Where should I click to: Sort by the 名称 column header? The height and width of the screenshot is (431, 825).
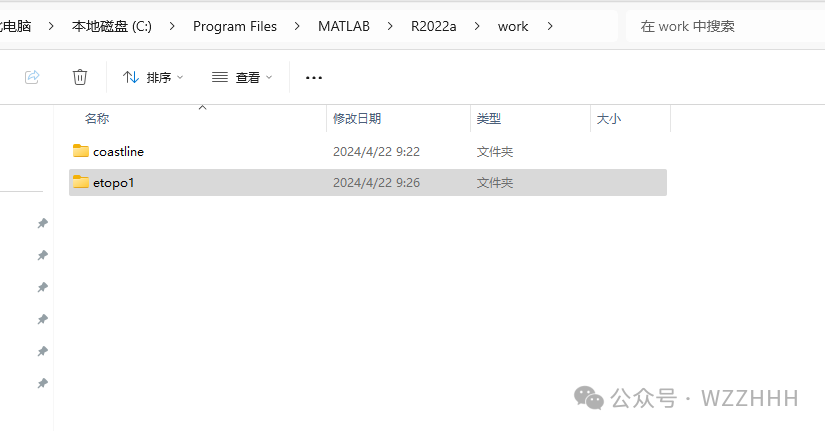tap(97, 118)
